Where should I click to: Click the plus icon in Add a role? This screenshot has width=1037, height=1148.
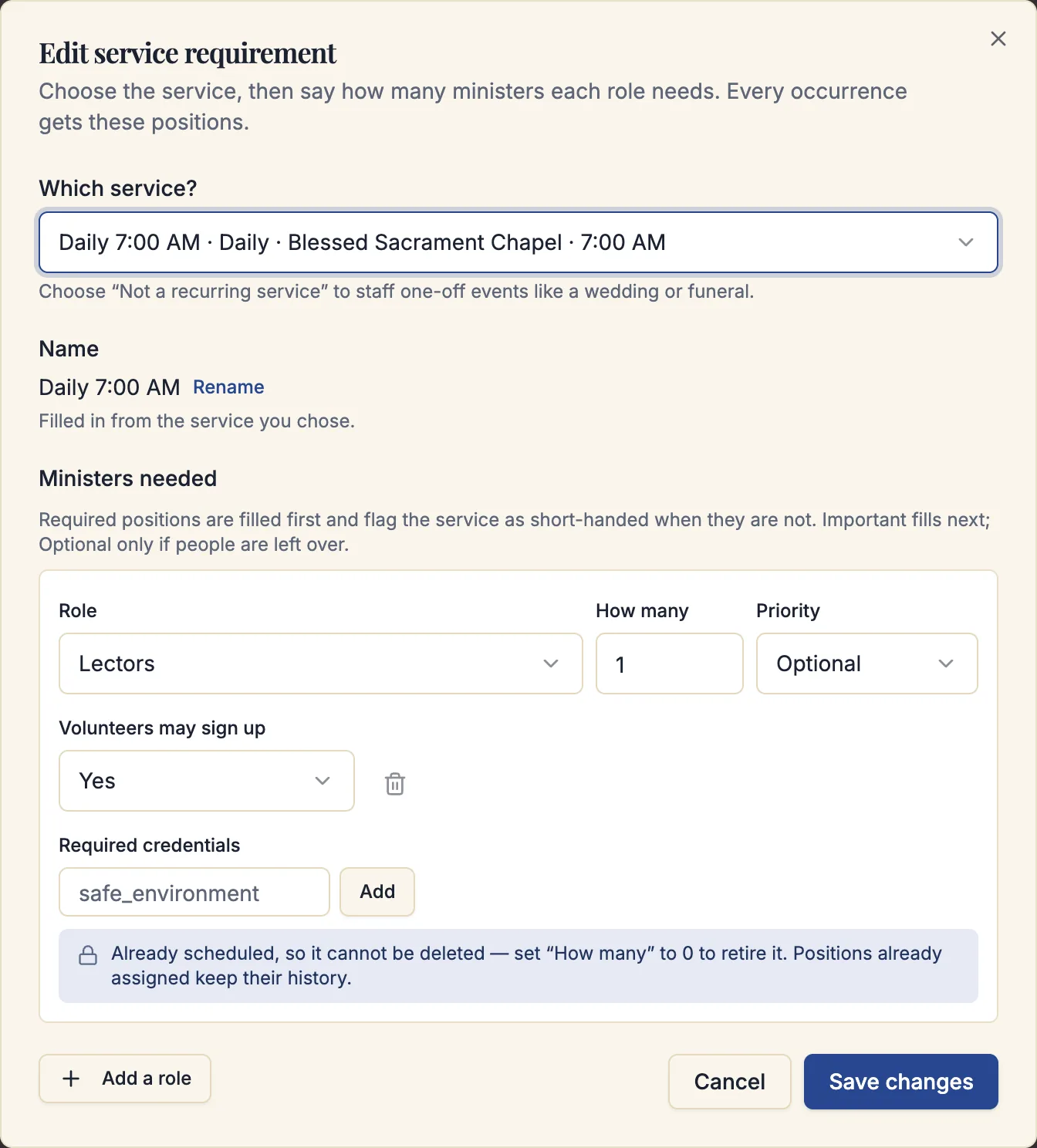[71, 1079]
